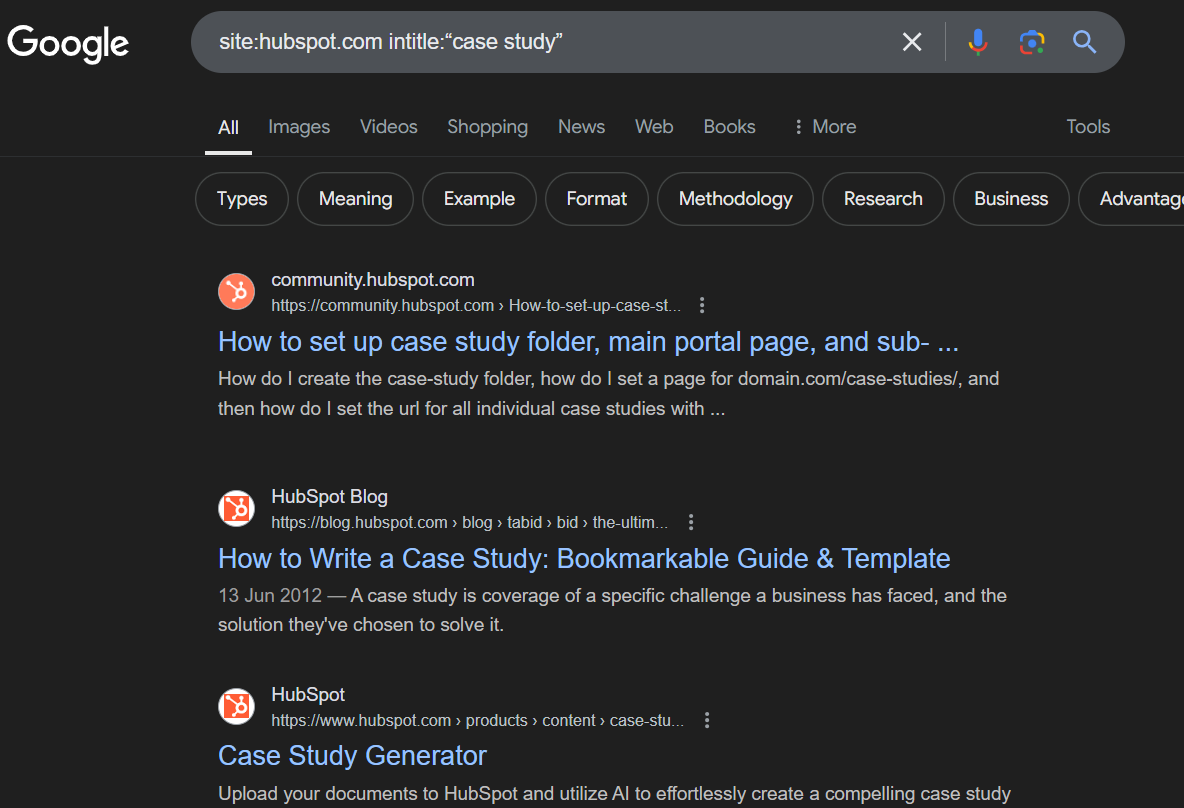The image size is (1184, 808).
Task: Open three-dot menu for Case Study Generator result
Action: 707,720
